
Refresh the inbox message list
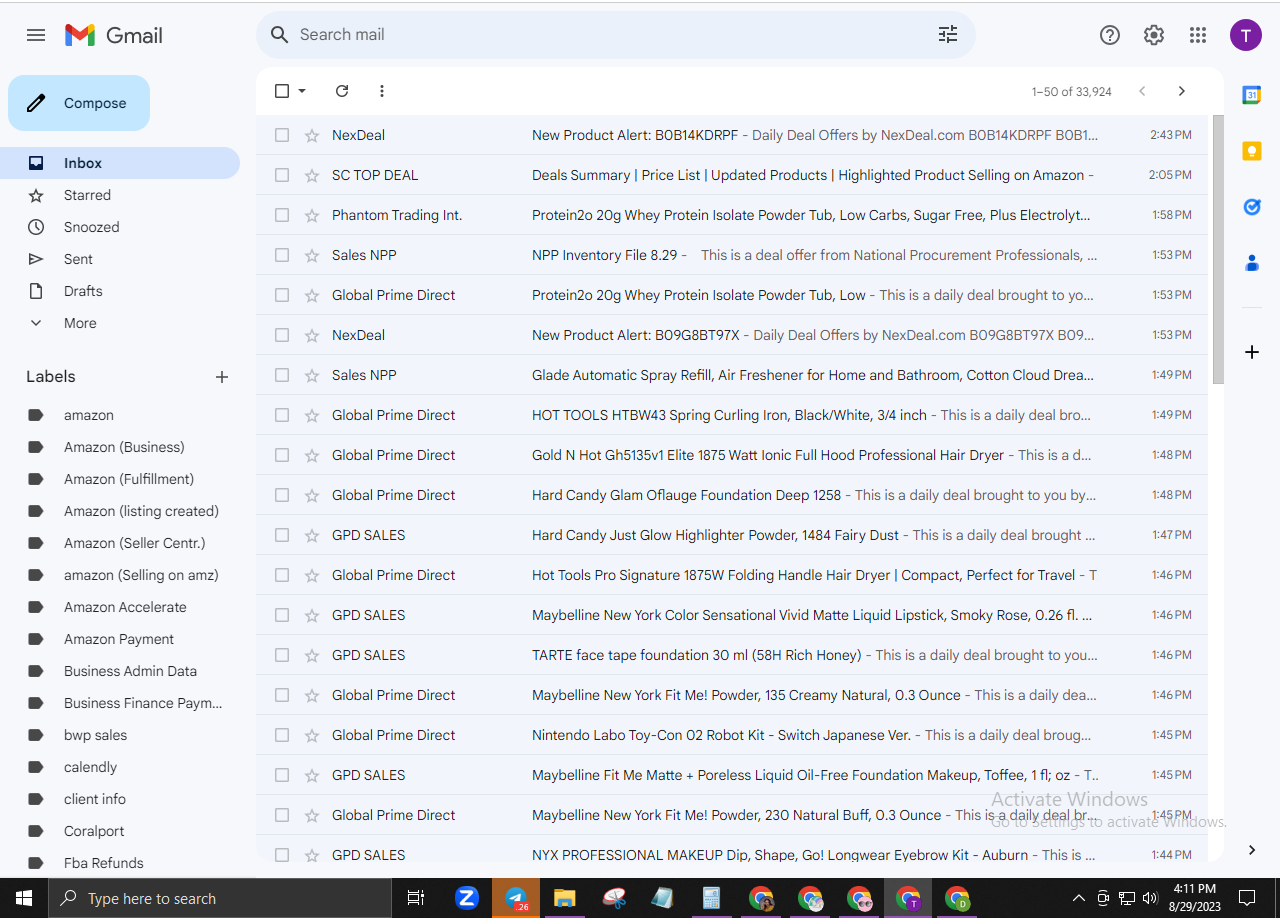(x=342, y=91)
